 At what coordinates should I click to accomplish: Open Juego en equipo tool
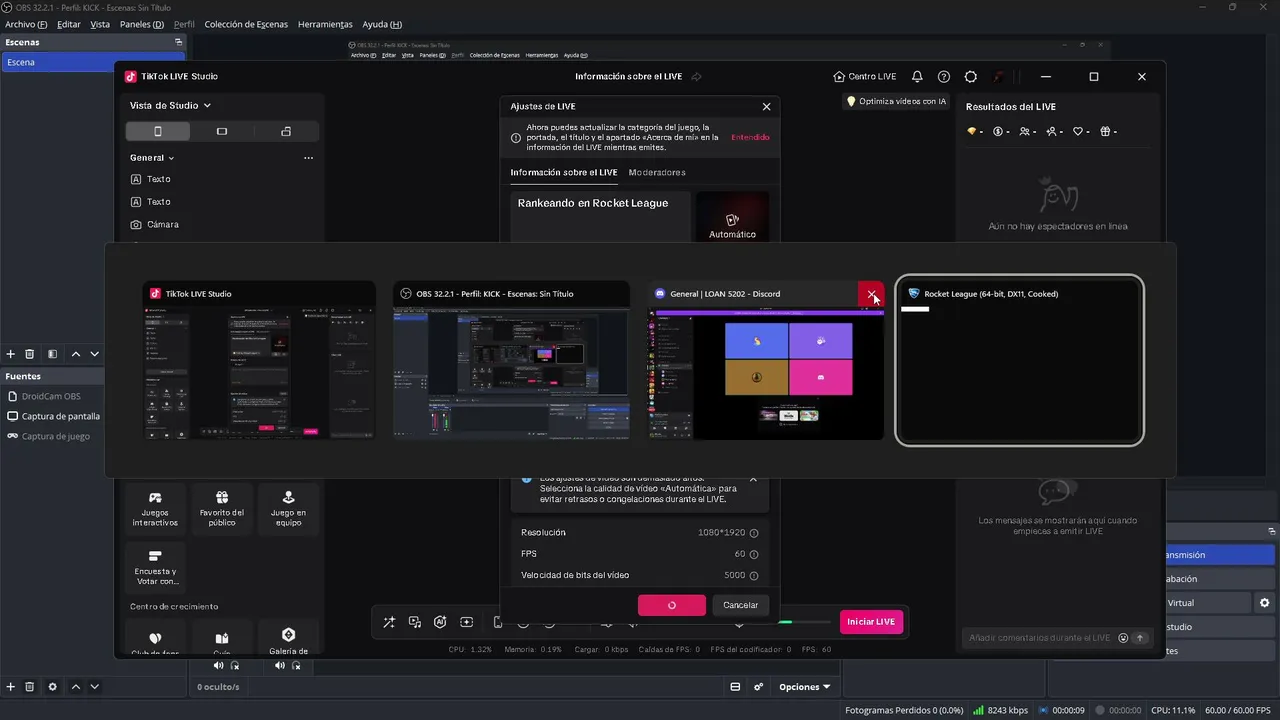288,510
